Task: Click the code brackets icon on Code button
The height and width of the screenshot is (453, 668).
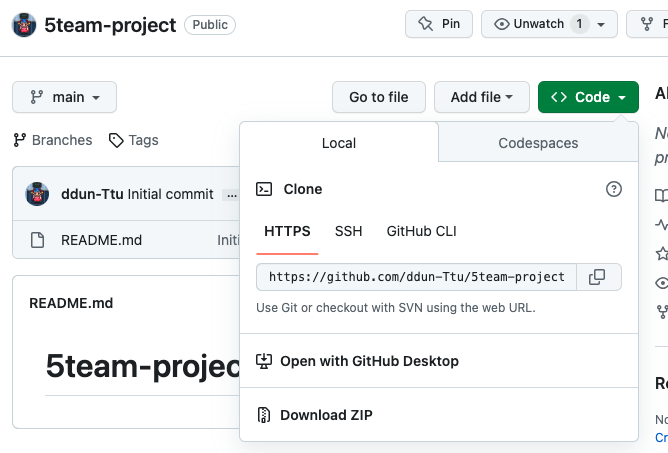Action: click(x=559, y=97)
